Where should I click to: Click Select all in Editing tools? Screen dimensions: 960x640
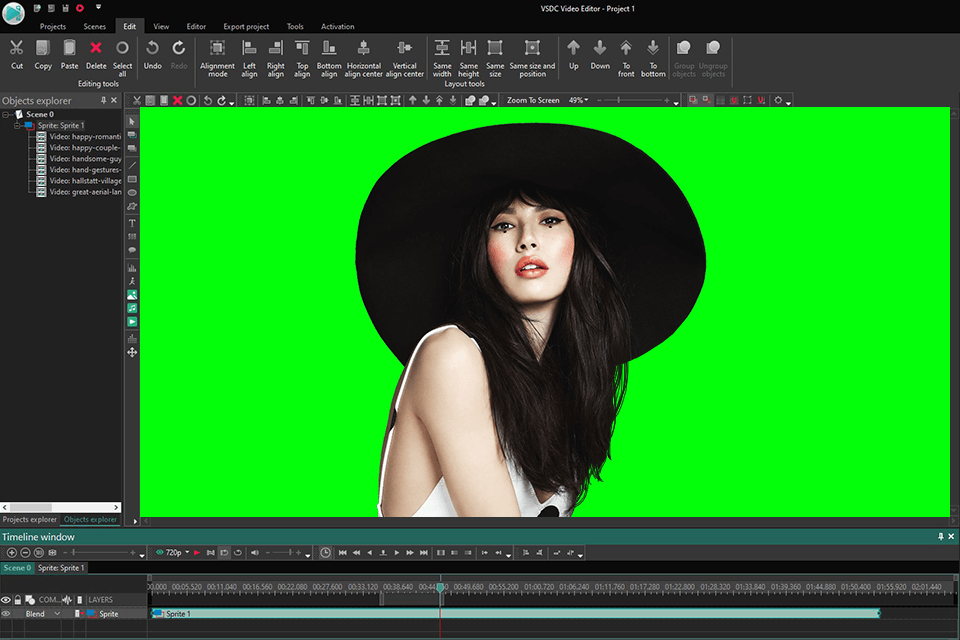point(122,58)
